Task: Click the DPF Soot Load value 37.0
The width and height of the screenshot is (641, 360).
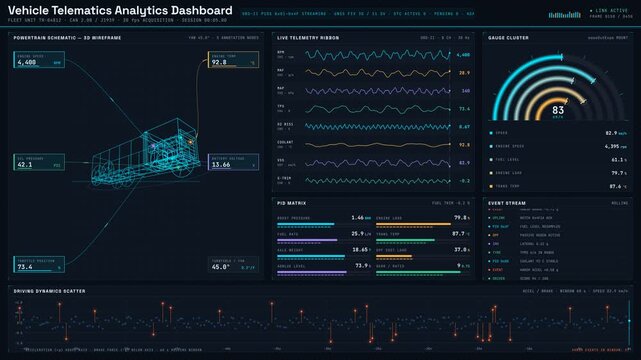Action: 459,250
